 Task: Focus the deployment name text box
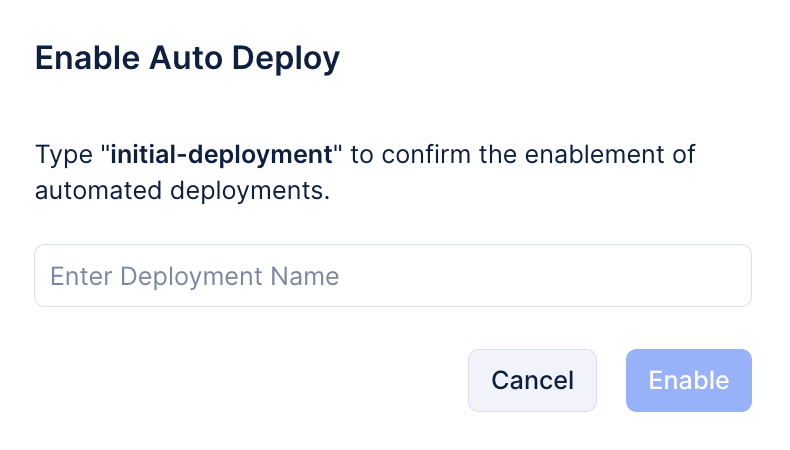point(392,276)
